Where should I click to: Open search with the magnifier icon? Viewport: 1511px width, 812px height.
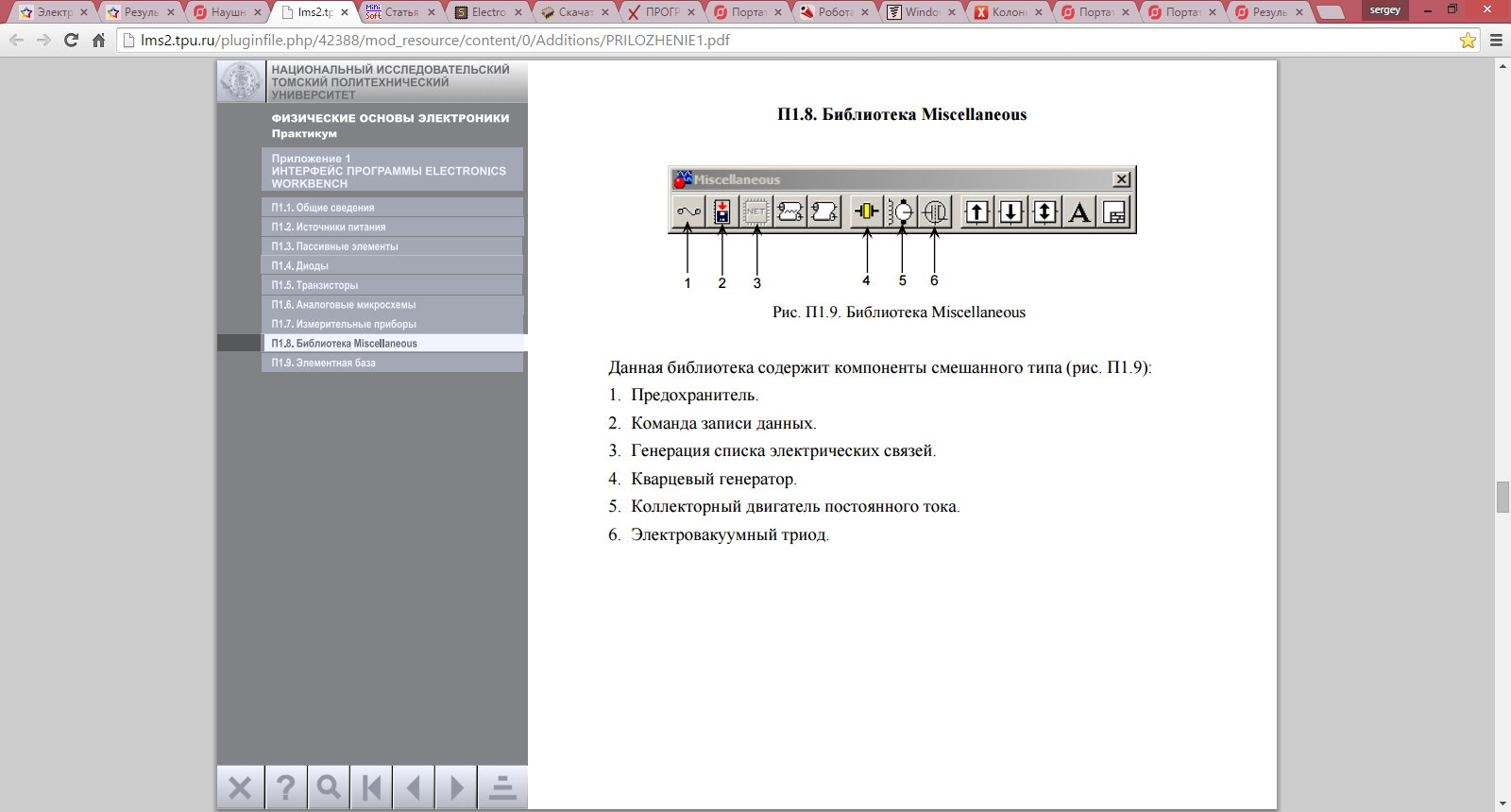click(329, 787)
